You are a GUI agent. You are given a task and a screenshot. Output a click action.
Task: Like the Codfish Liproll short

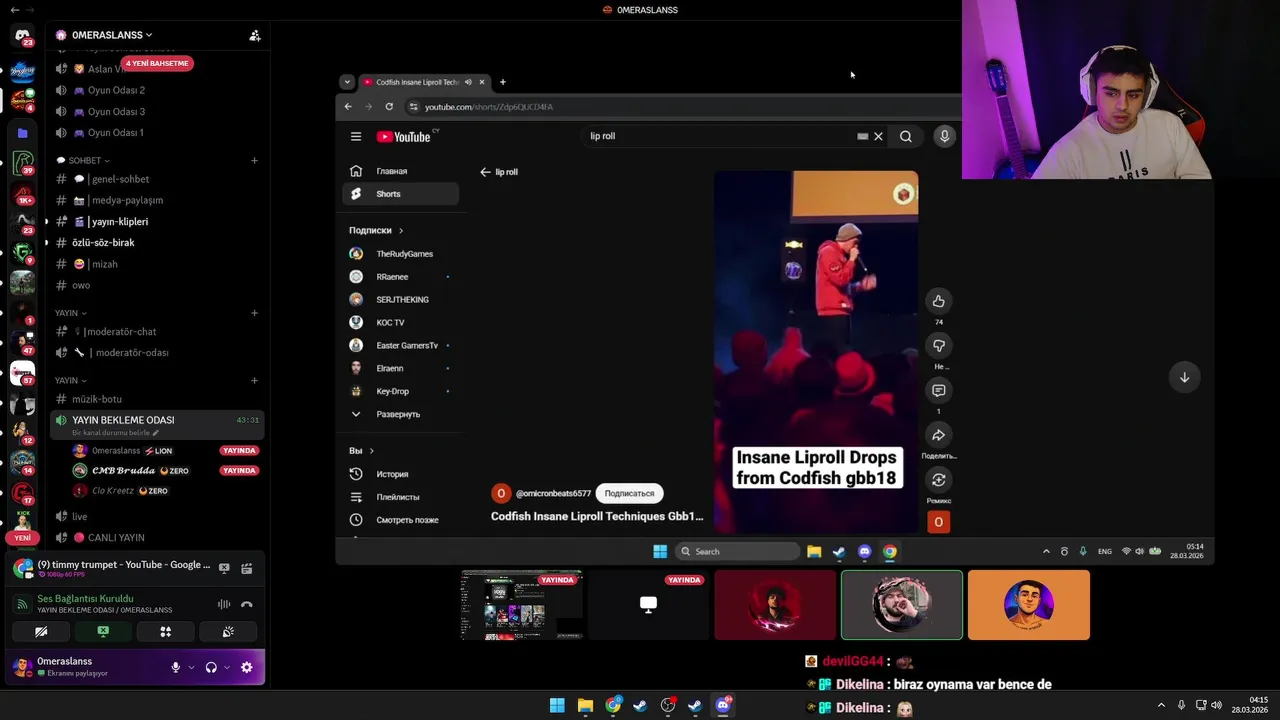click(x=938, y=301)
